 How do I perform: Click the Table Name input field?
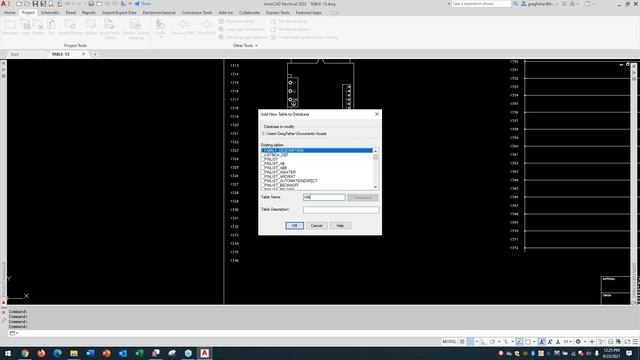point(324,197)
